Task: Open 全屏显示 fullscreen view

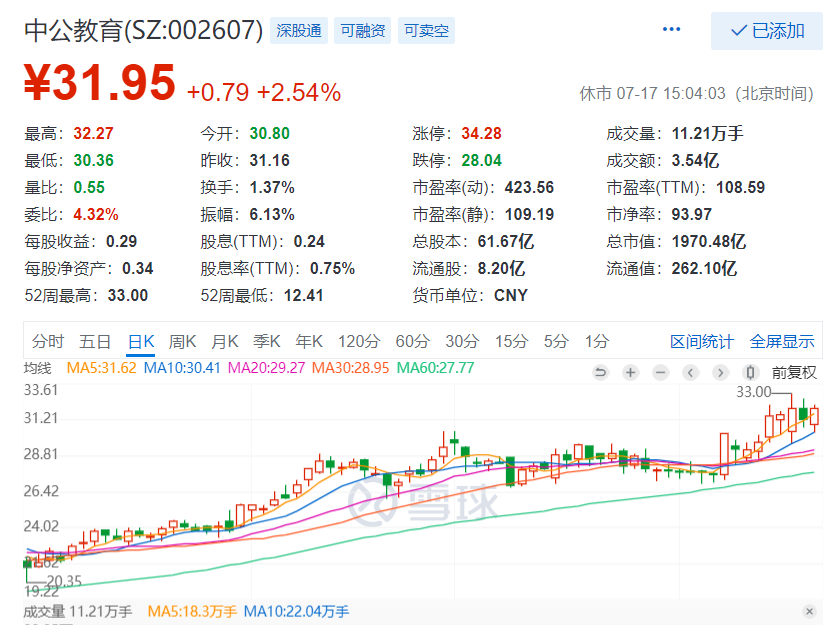Action: 782,341
